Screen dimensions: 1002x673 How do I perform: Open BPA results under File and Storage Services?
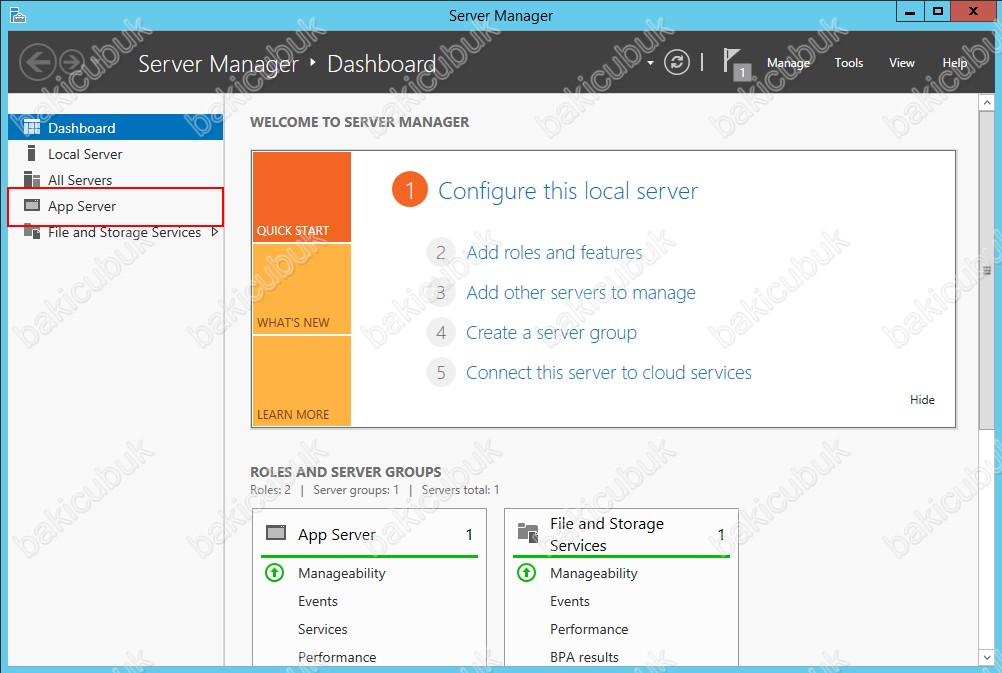[585, 657]
